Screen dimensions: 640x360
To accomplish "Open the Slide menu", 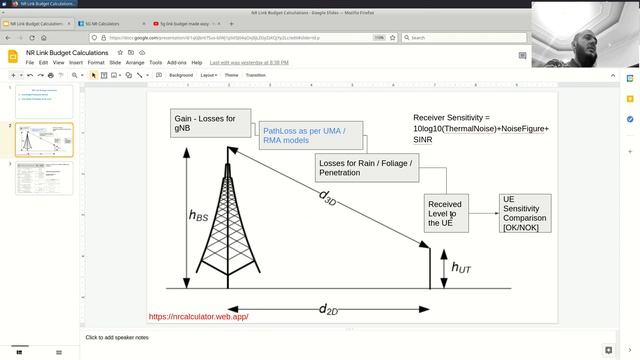I will tap(115, 62).
